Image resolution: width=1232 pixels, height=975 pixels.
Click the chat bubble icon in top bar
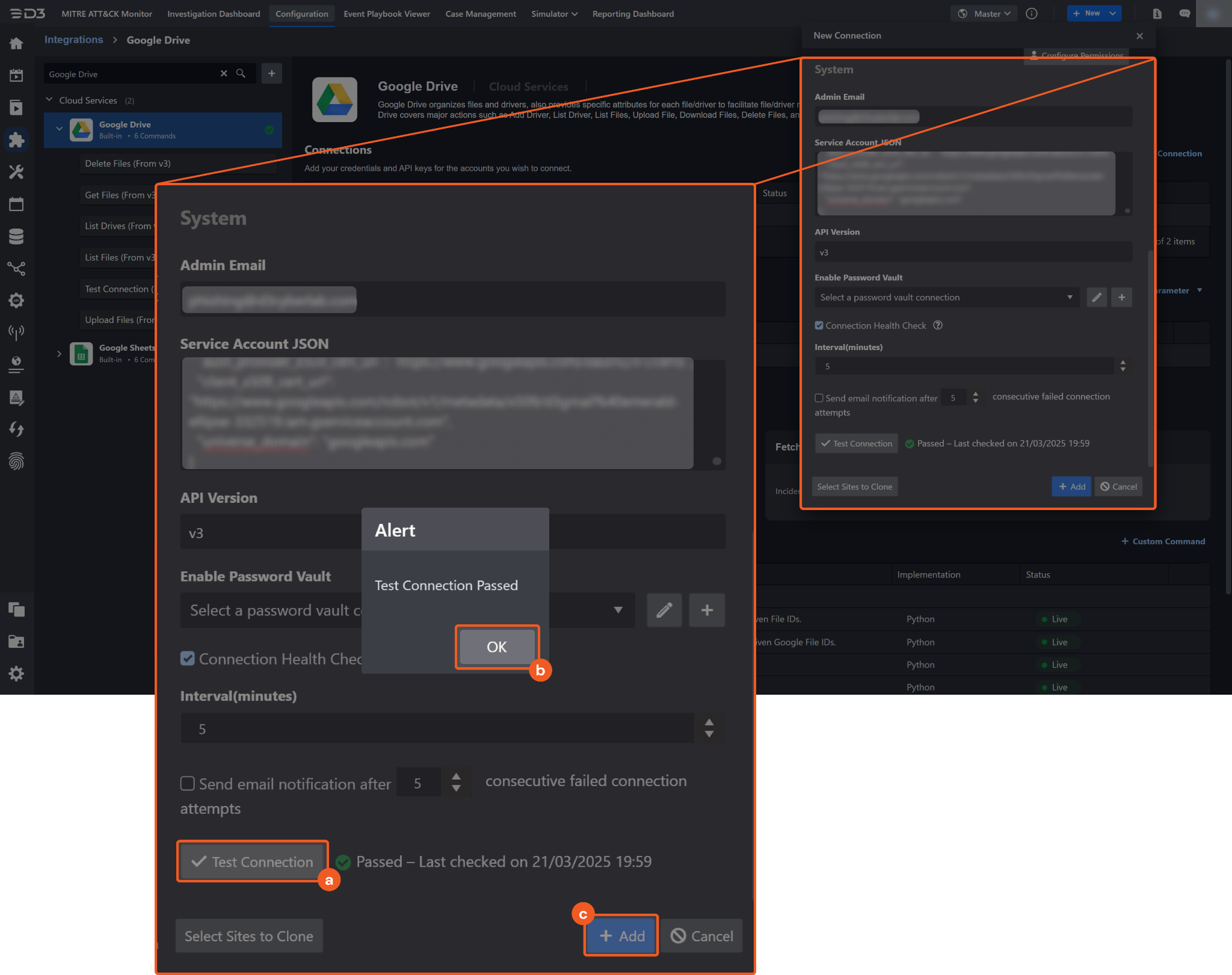(1184, 13)
